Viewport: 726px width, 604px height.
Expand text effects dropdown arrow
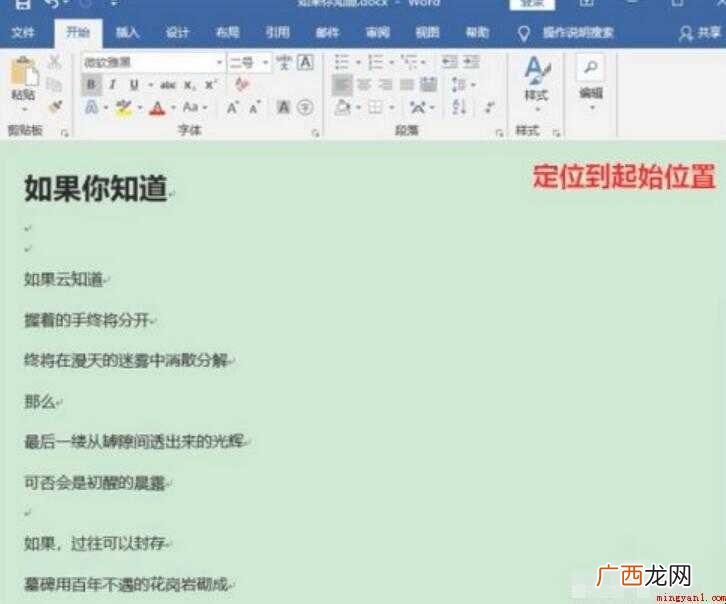point(106,108)
